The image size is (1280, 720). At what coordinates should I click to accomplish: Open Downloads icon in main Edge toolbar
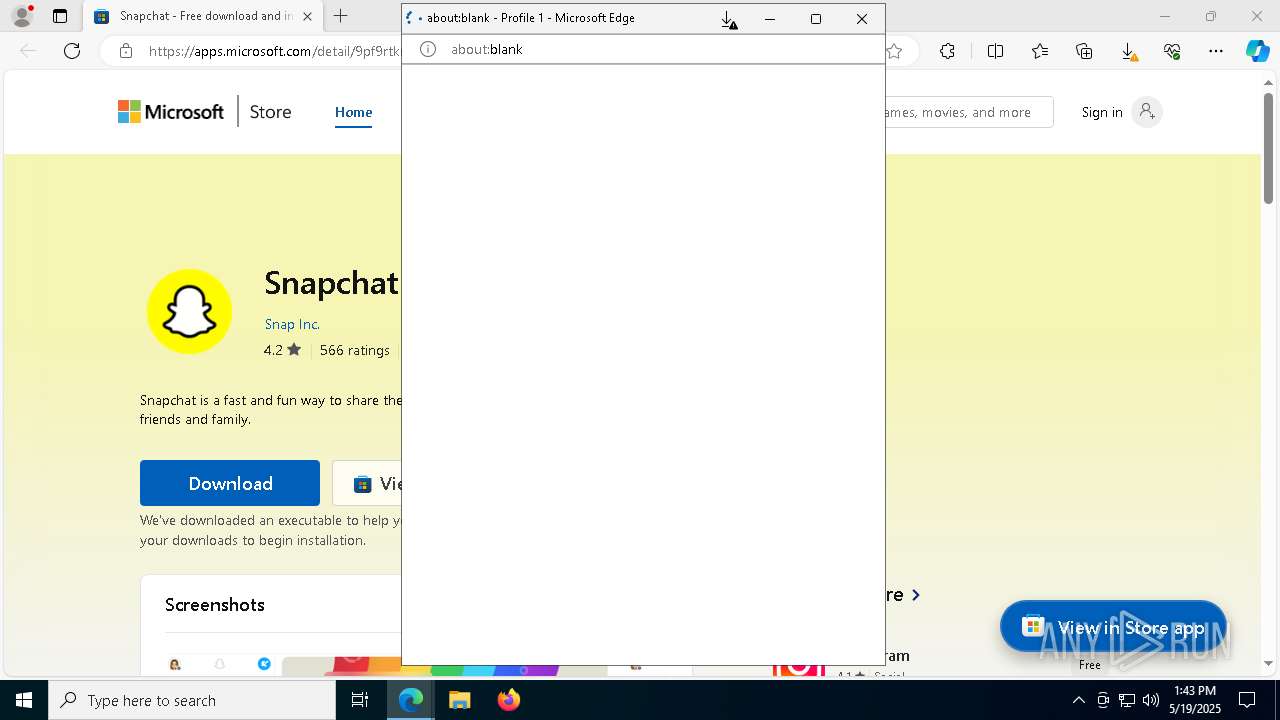tap(1128, 51)
